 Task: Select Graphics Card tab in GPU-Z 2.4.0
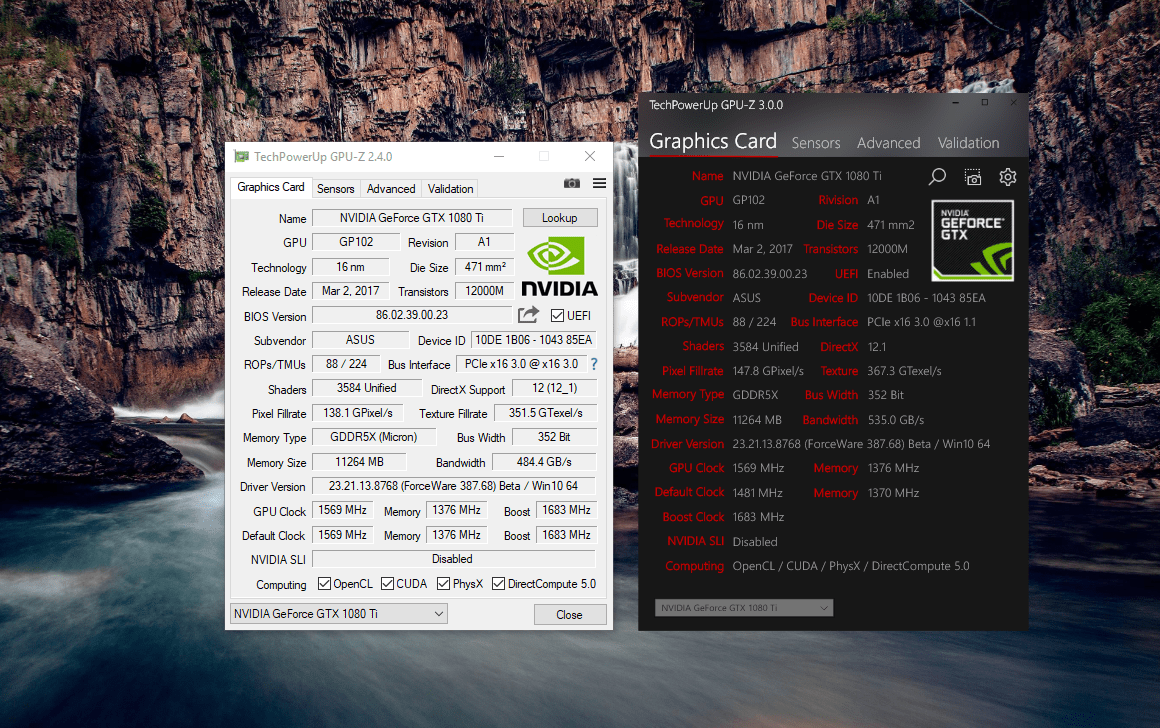(271, 187)
